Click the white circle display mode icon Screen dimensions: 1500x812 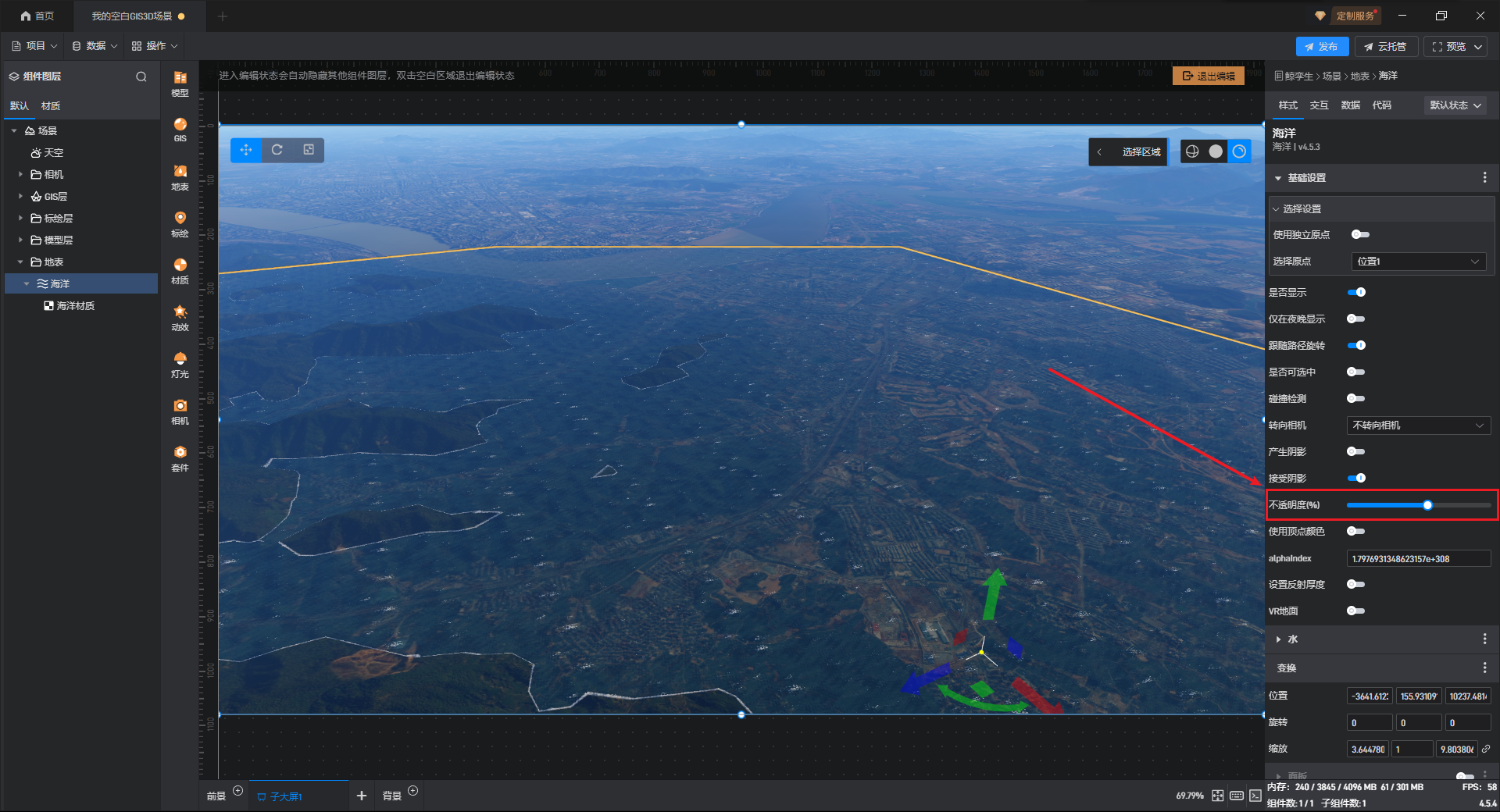(x=1216, y=151)
